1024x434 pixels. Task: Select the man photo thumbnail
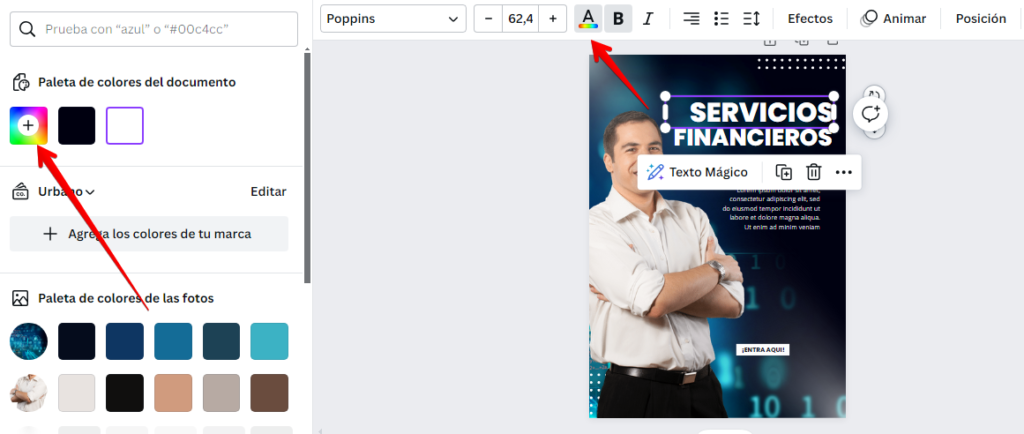[29, 393]
